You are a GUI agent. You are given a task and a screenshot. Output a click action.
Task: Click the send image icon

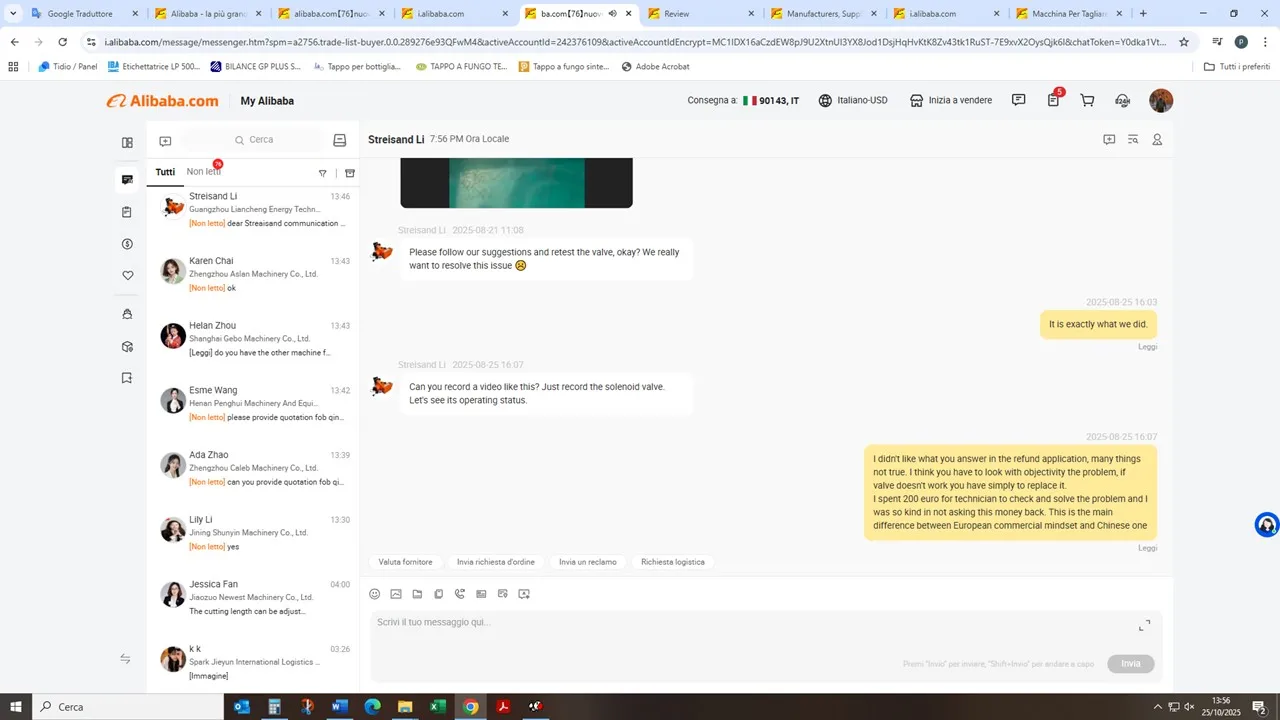coord(396,594)
